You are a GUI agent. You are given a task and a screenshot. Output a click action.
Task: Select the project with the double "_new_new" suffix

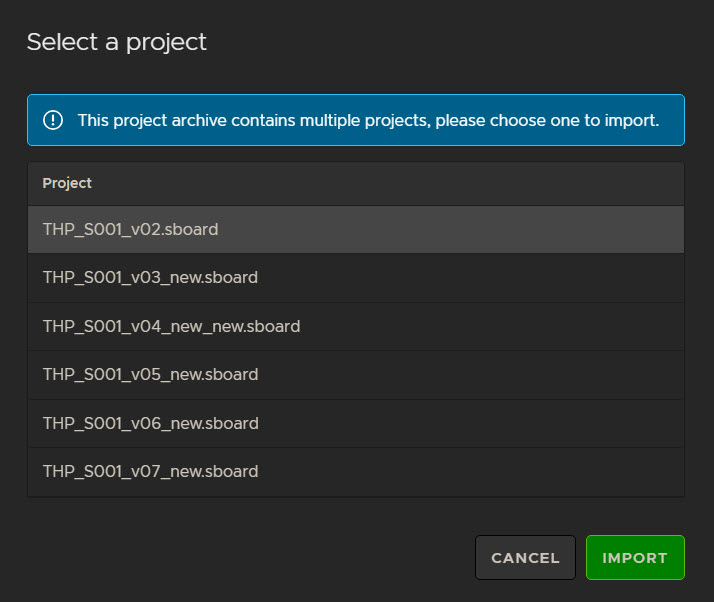point(171,326)
